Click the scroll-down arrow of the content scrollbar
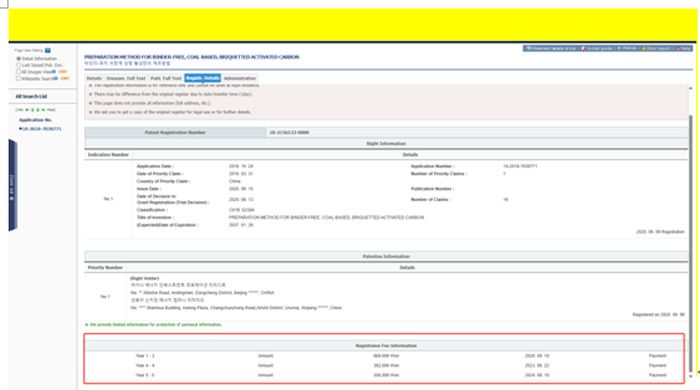The width and height of the screenshot is (700, 390). coord(691,376)
